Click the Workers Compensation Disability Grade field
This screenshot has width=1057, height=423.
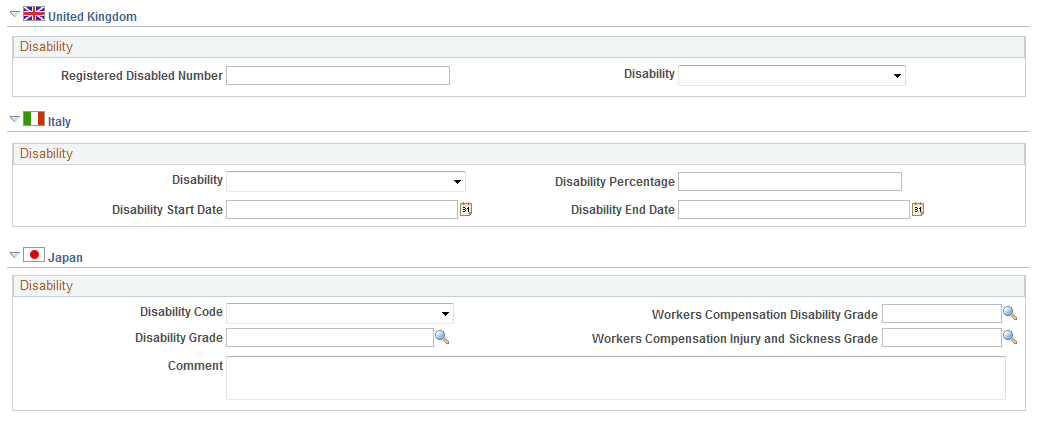pyautogui.click(x=942, y=314)
